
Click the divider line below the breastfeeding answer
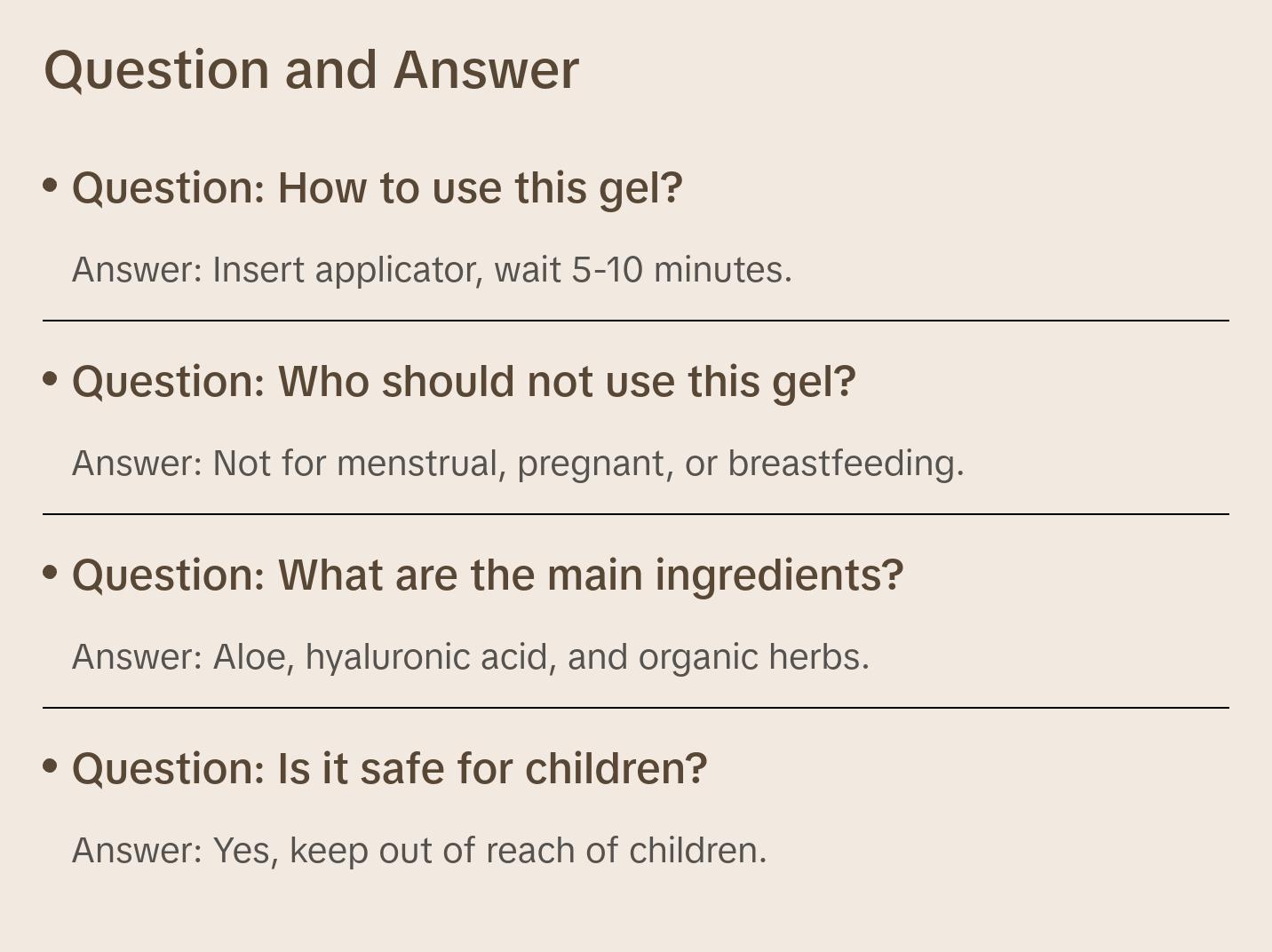tap(636, 514)
